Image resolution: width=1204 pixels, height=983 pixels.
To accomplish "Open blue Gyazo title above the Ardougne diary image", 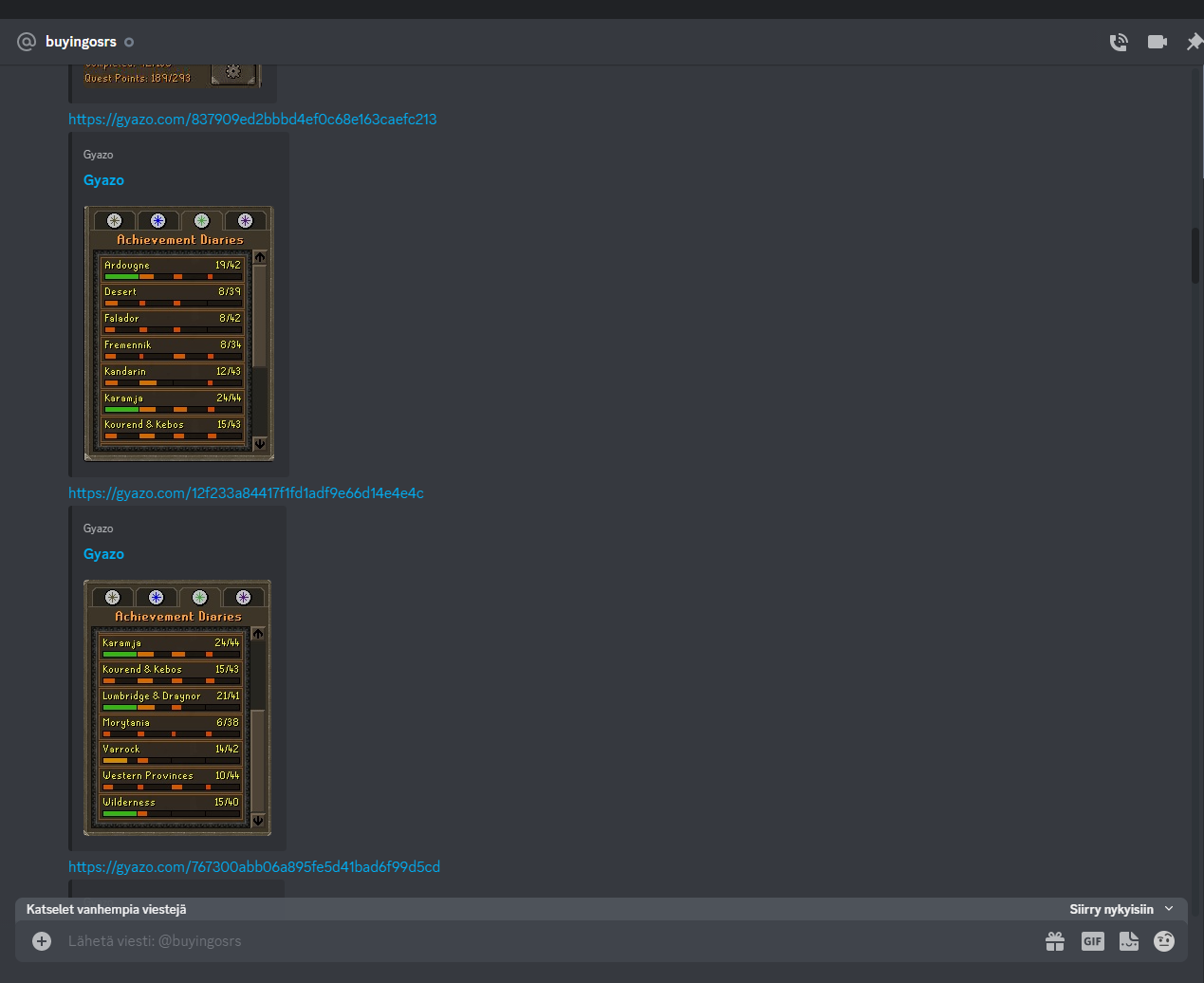I will pos(103,180).
